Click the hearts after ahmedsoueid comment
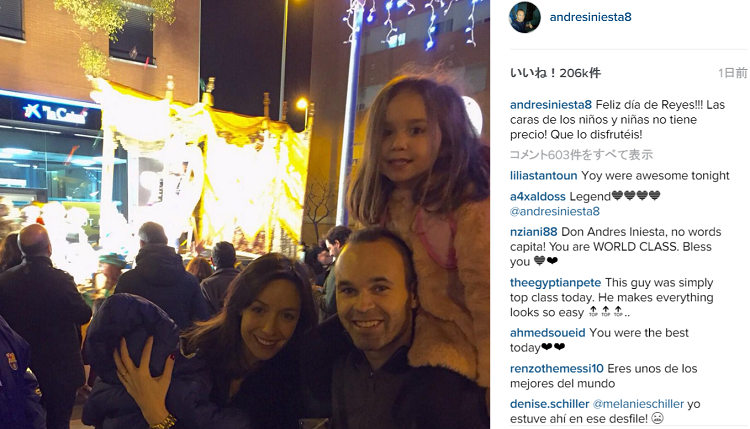 pos(552,347)
